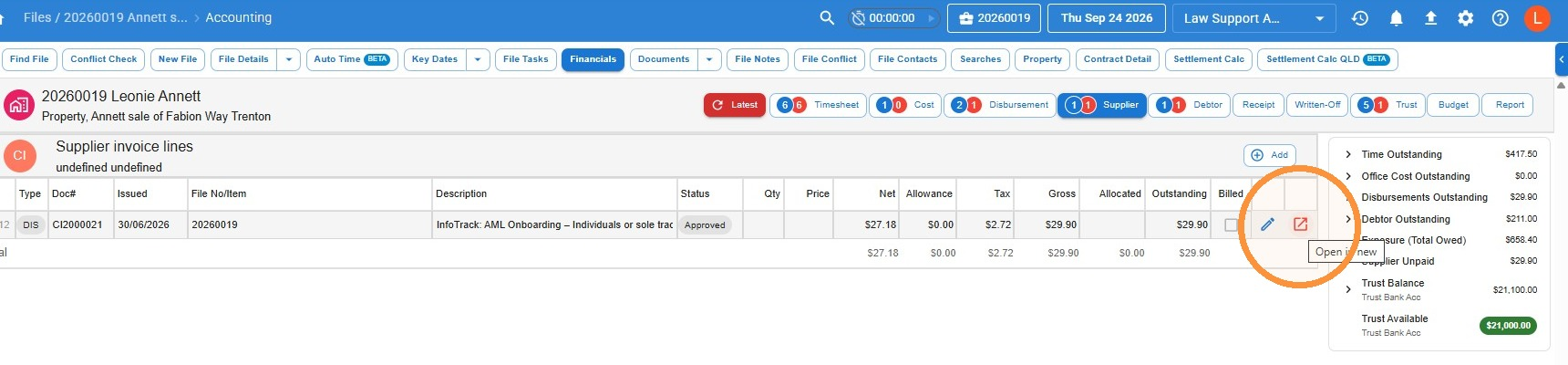Edit invoice CI2000021 with the pencil icon

coord(1267,224)
